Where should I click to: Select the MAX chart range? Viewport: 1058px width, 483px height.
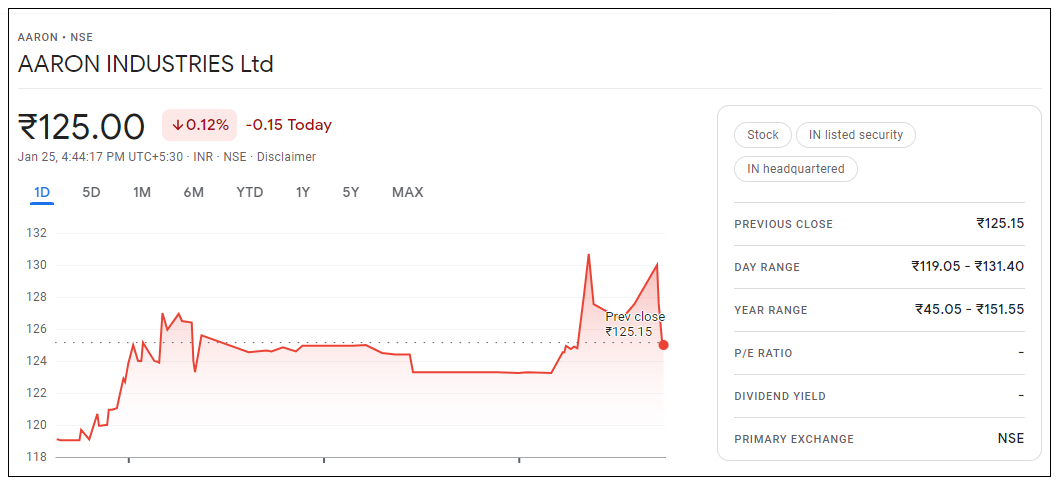pos(408,192)
